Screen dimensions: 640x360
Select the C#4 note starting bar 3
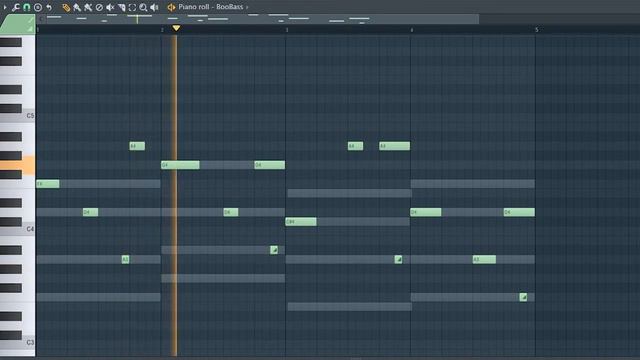[x=301, y=222]
